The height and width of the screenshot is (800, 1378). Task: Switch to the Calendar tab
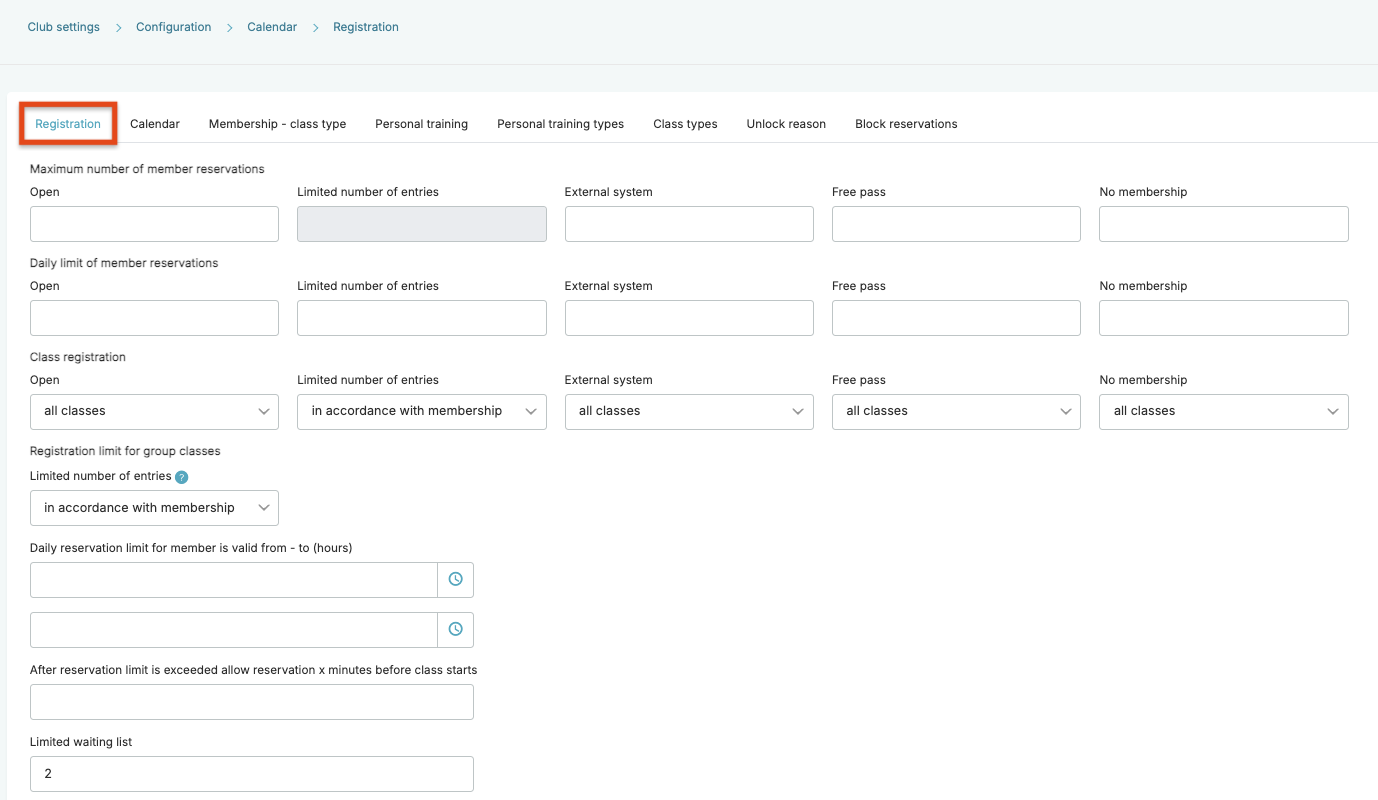(155, 124)
